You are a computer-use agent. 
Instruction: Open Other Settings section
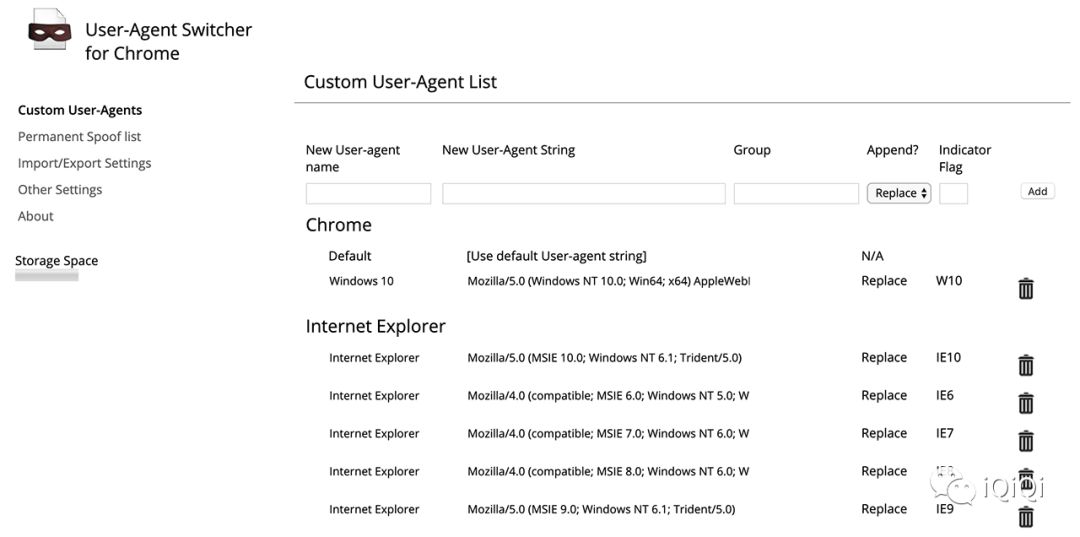[x=60, y=189]
